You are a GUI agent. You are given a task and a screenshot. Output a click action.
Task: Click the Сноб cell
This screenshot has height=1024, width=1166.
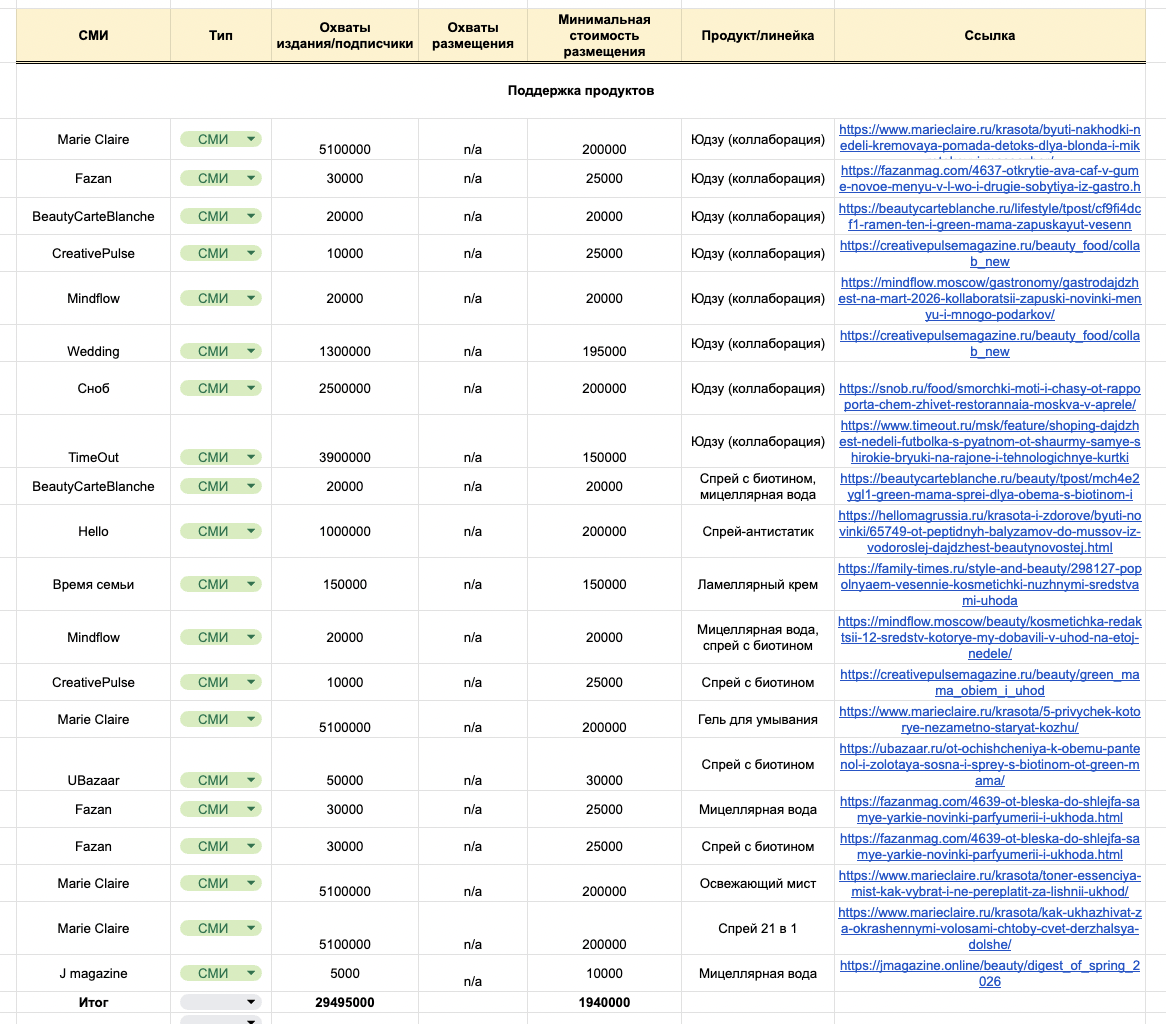tap(93, 388)
